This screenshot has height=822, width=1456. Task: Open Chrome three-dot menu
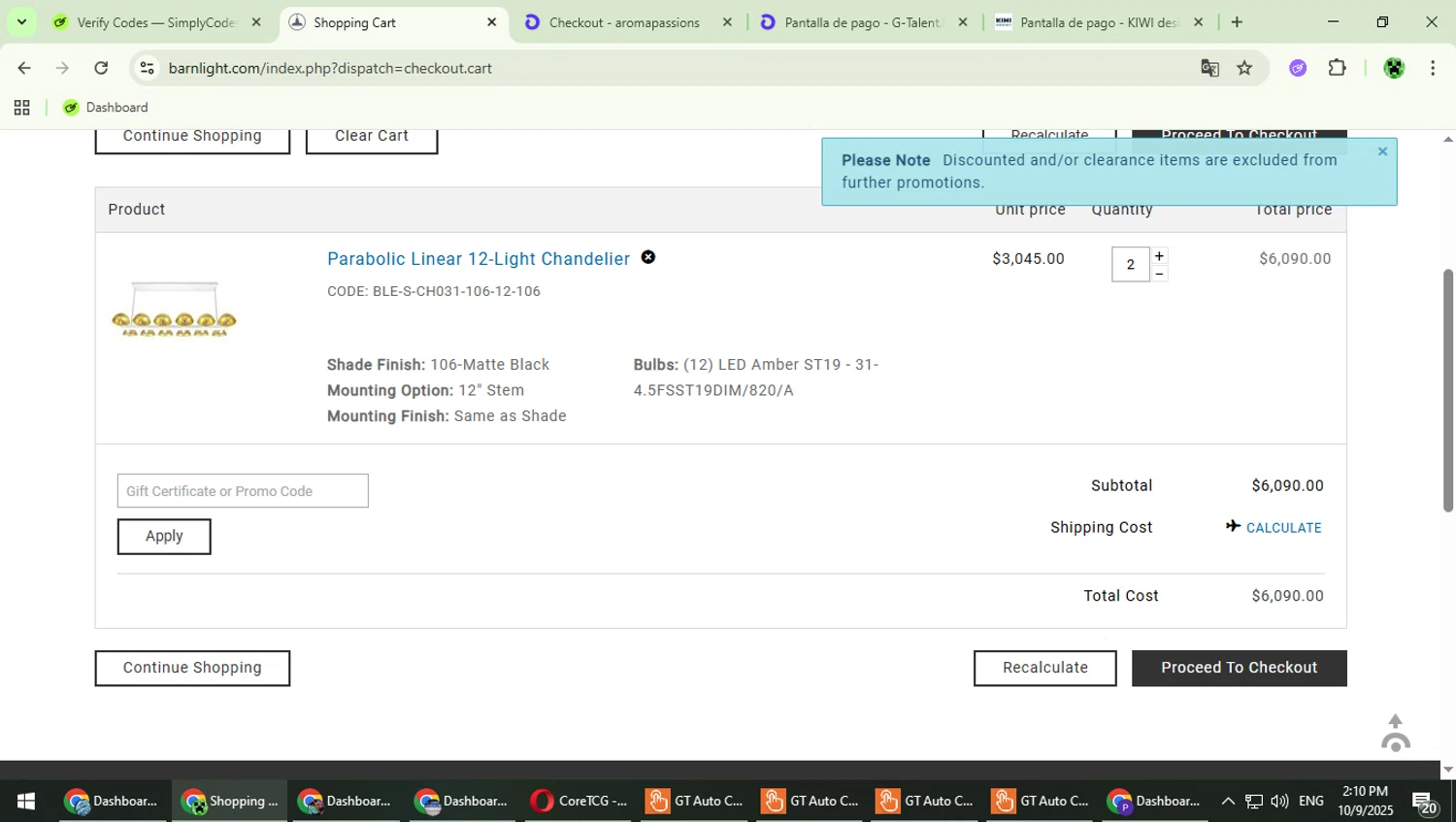click(1433, 68)
